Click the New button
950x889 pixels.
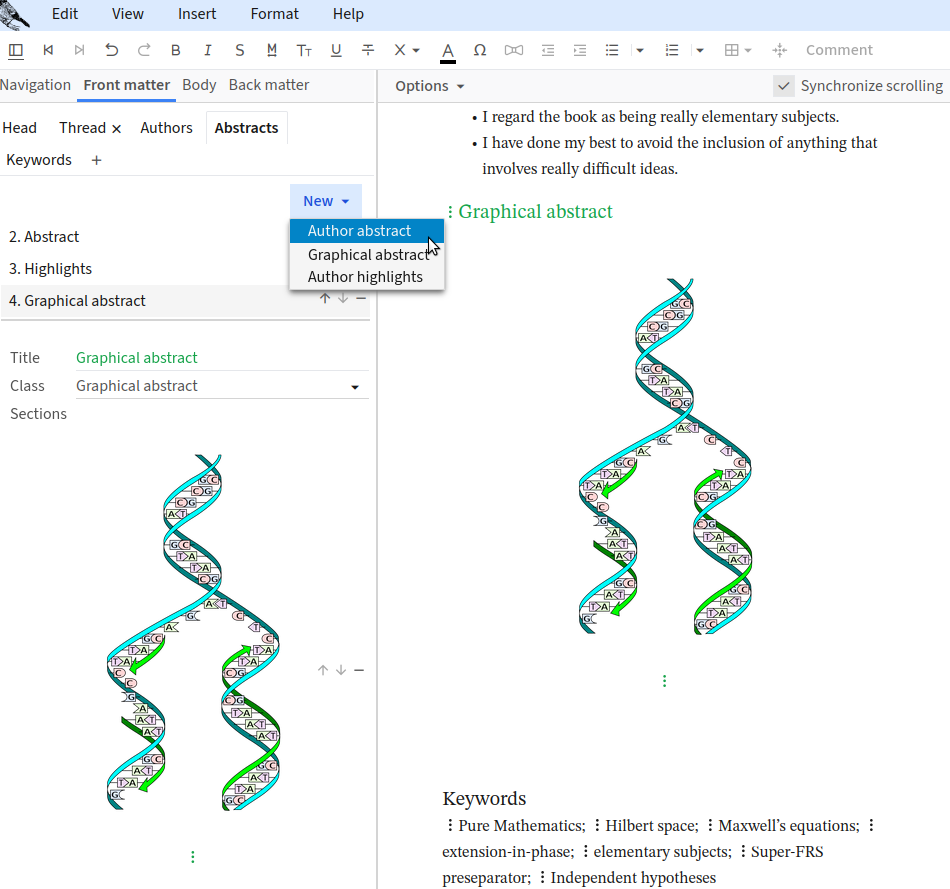point(325,201)
